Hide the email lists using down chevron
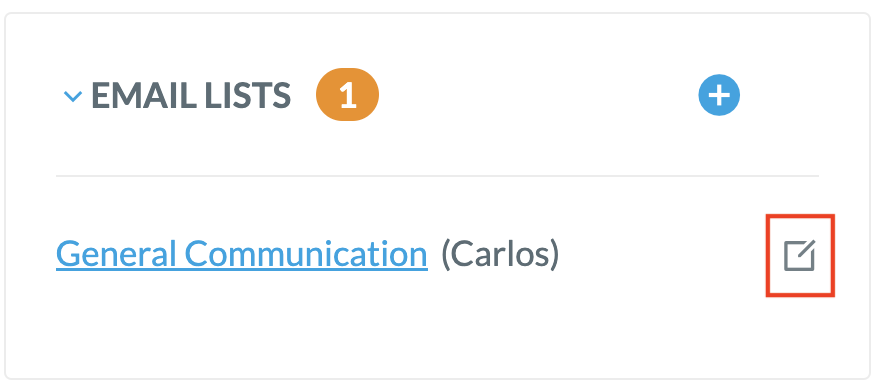Image resolution: width=880 pixels, height=390 pixels. 73,97
